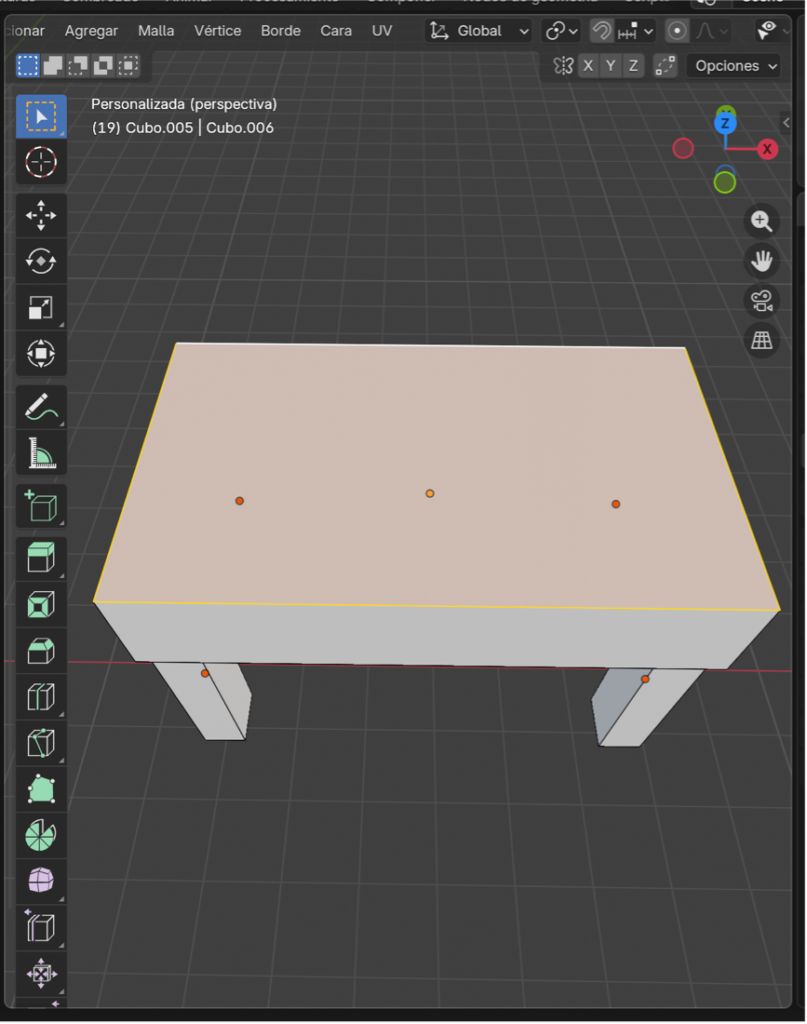Open the Opciones dropdown

pyautogui.click(x=734, y=66)
